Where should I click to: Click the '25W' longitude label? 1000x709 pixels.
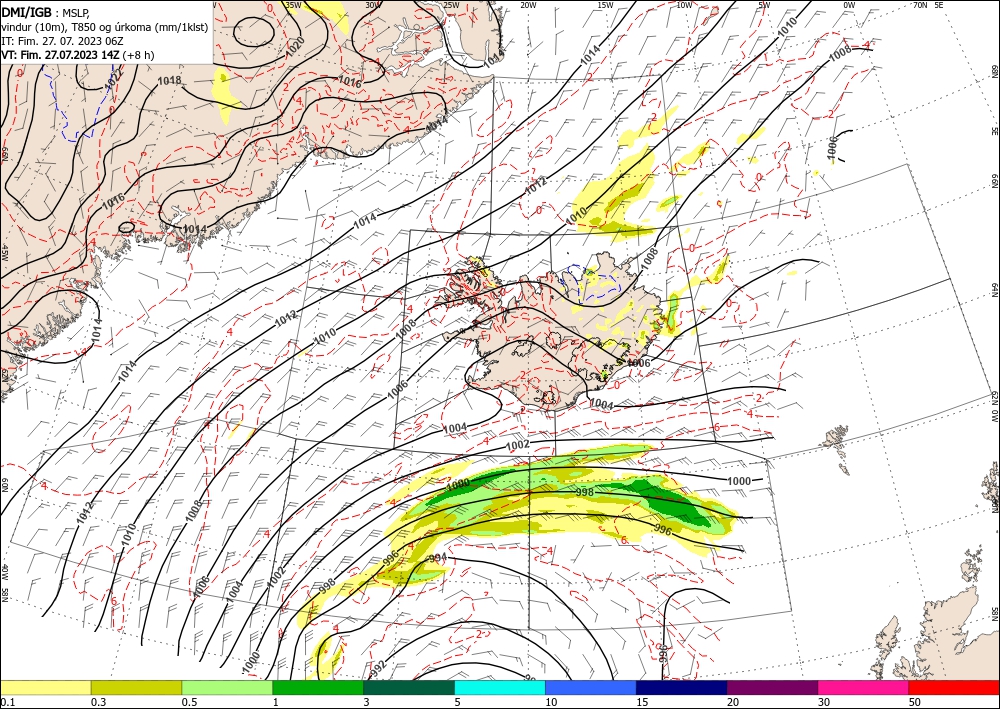(x=451, y=5)
